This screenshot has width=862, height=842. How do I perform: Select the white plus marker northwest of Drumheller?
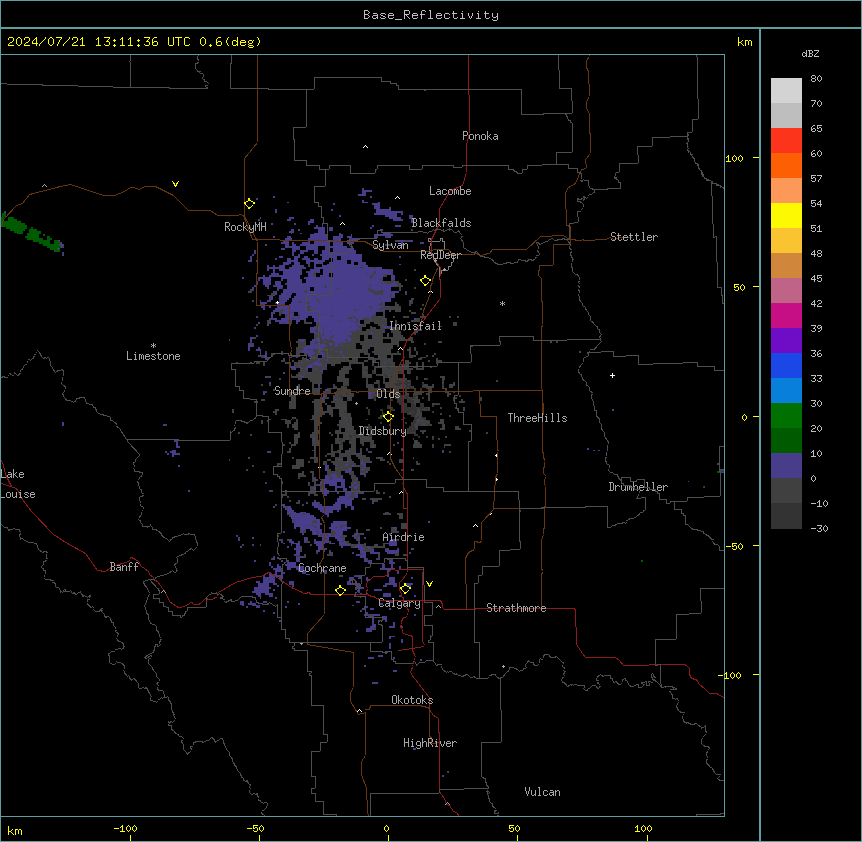click(x=612, y=375)
